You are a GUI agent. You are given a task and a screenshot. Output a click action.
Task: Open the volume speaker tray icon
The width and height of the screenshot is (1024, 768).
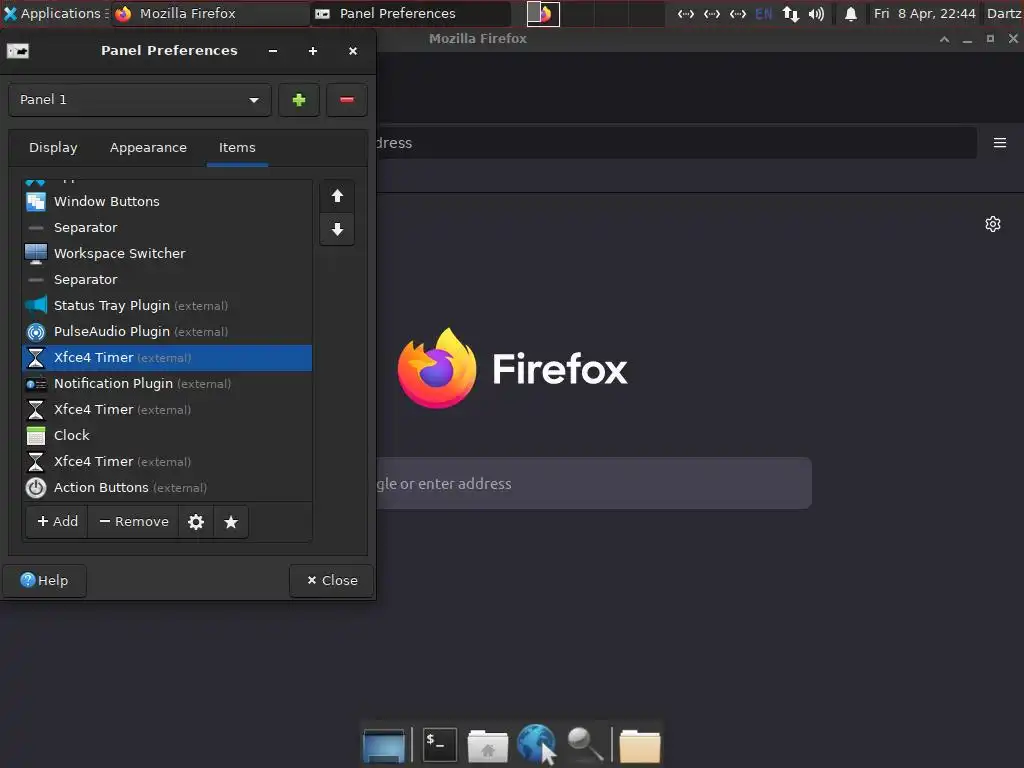coord(816,14)
